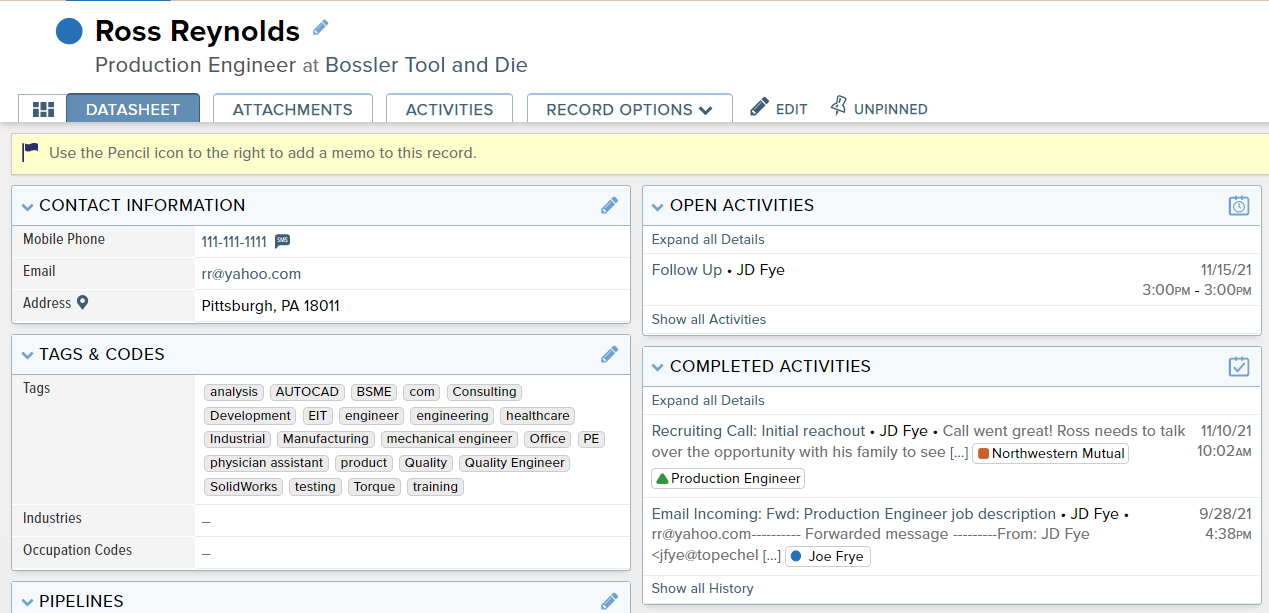This screenshot has height=613, width=1269.
Task: Switch to the Datasheet tab
Action: (133, 109)
